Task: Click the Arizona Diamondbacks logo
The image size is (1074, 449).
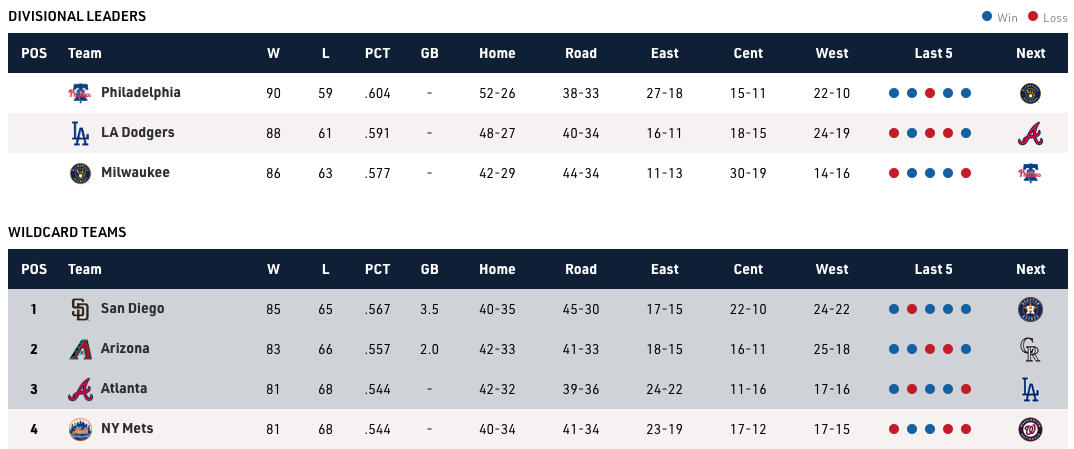Action: click(x=80, y=349)
